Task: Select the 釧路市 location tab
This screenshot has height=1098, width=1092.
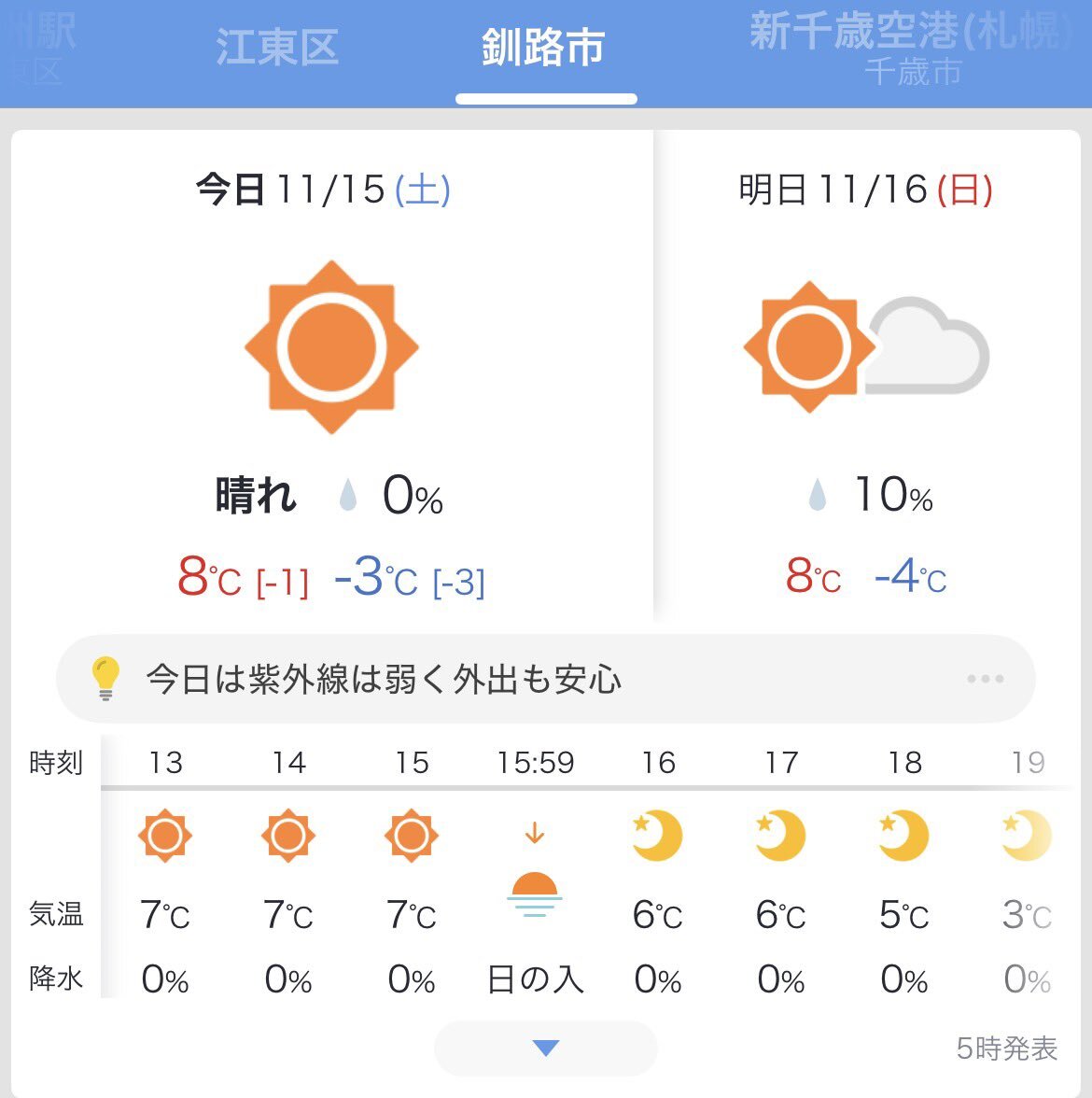Action: (x=544, y=48)
